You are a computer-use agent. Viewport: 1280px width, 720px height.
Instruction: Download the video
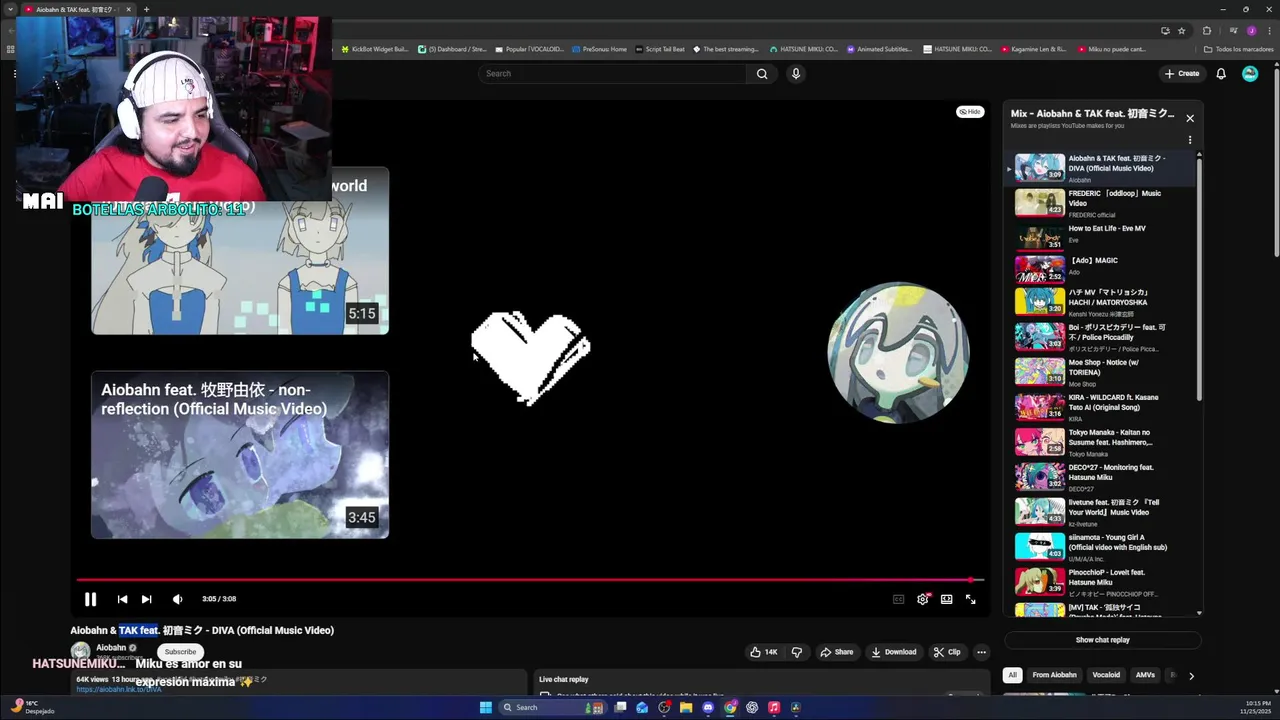pyautogui.click(x=894, y=652)
